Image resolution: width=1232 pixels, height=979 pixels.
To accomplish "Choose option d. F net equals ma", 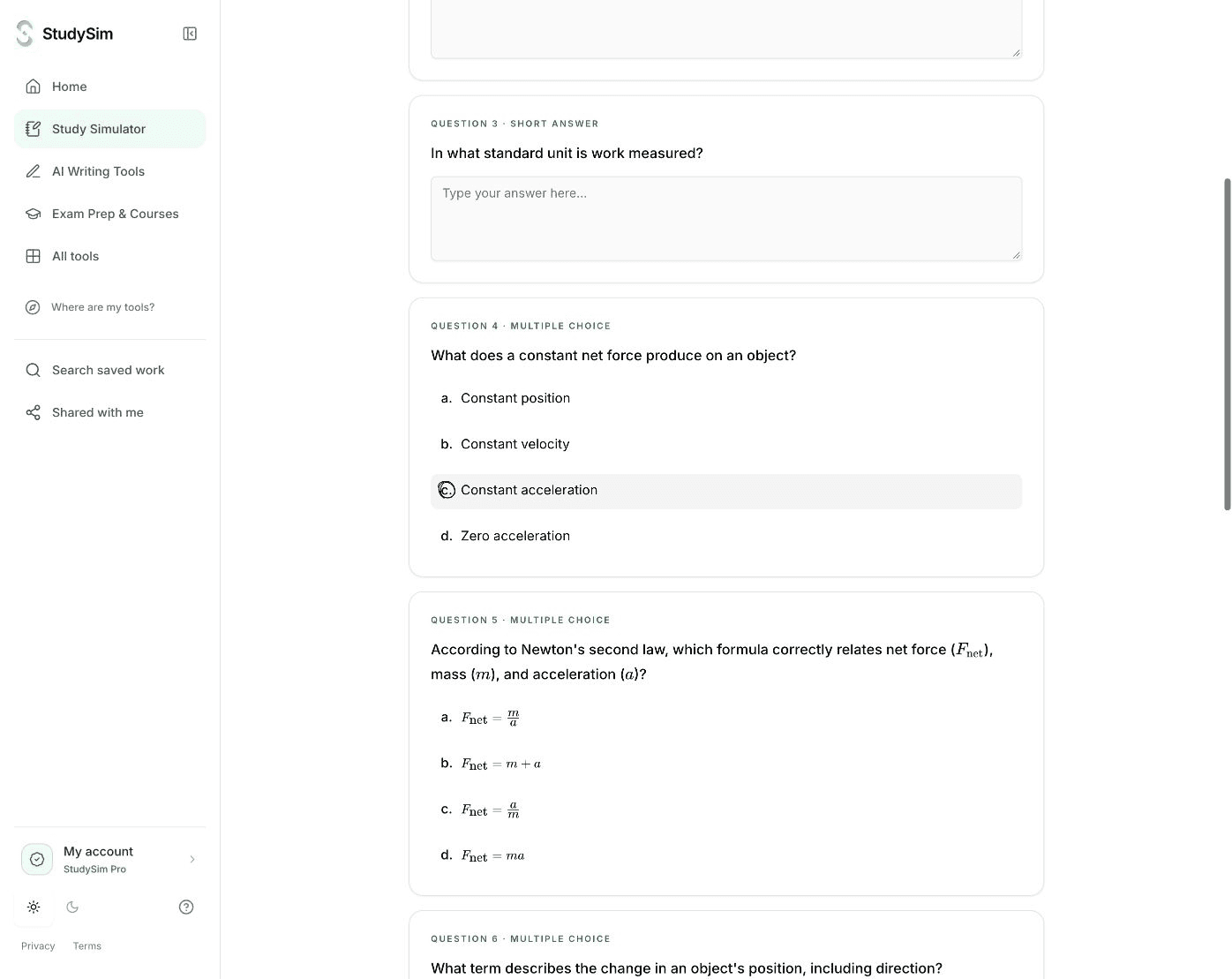I will tap(726, 855).
